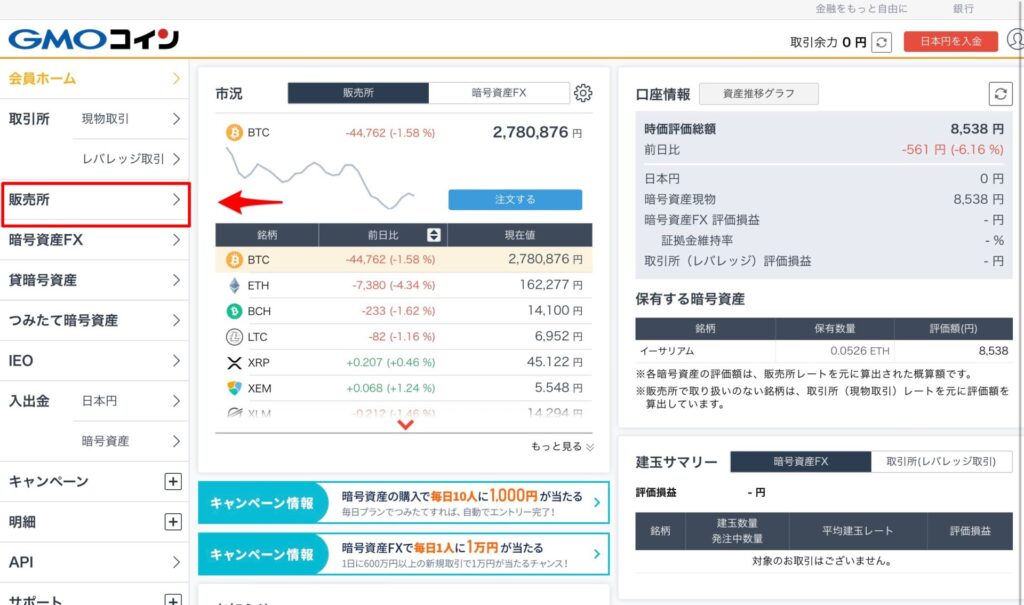Open IEO in the sidebar
This screenshot has height=605, width=1024.
click(95, 361)
